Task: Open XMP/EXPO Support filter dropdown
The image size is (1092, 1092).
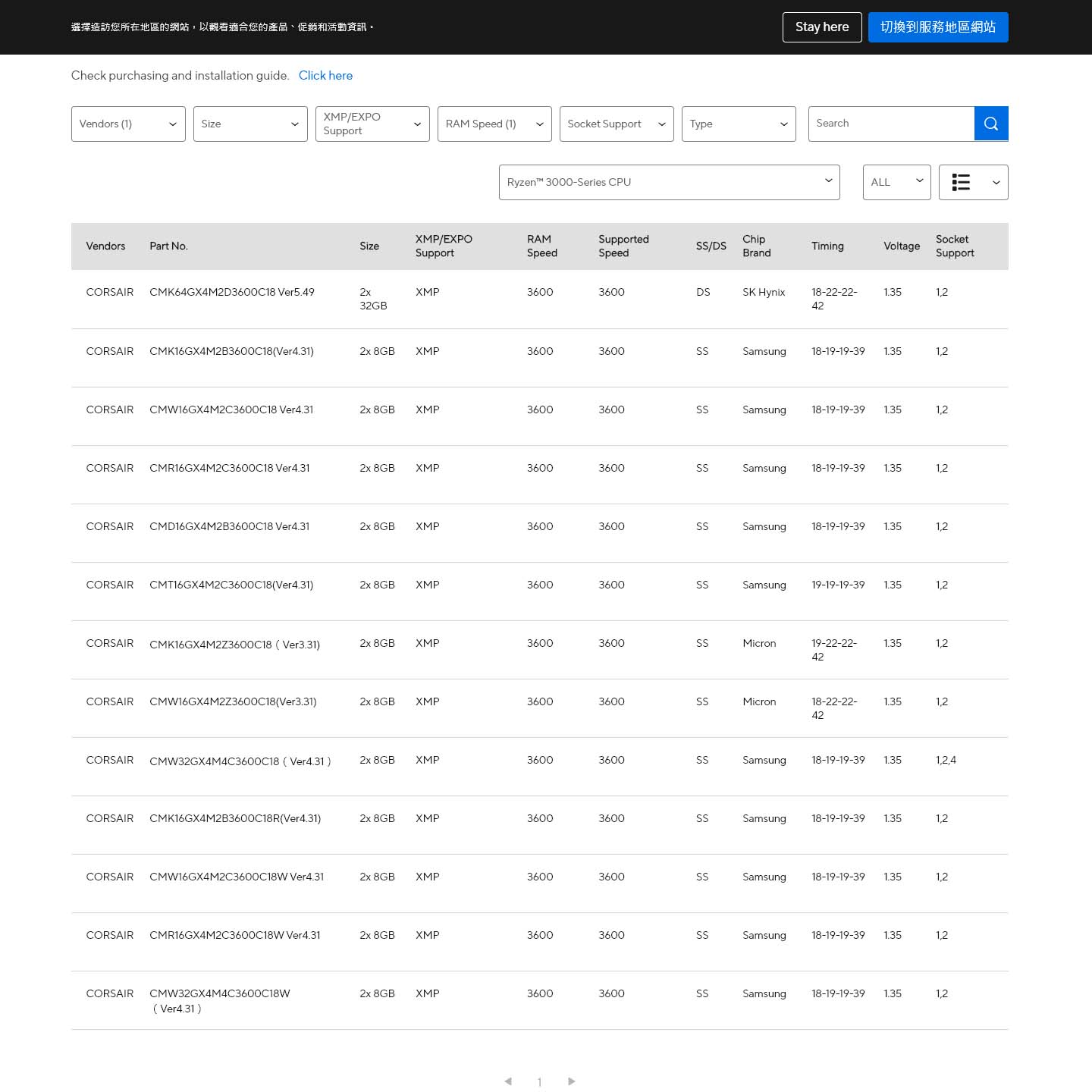Action: pyautogui.click(x=372, y=124)
